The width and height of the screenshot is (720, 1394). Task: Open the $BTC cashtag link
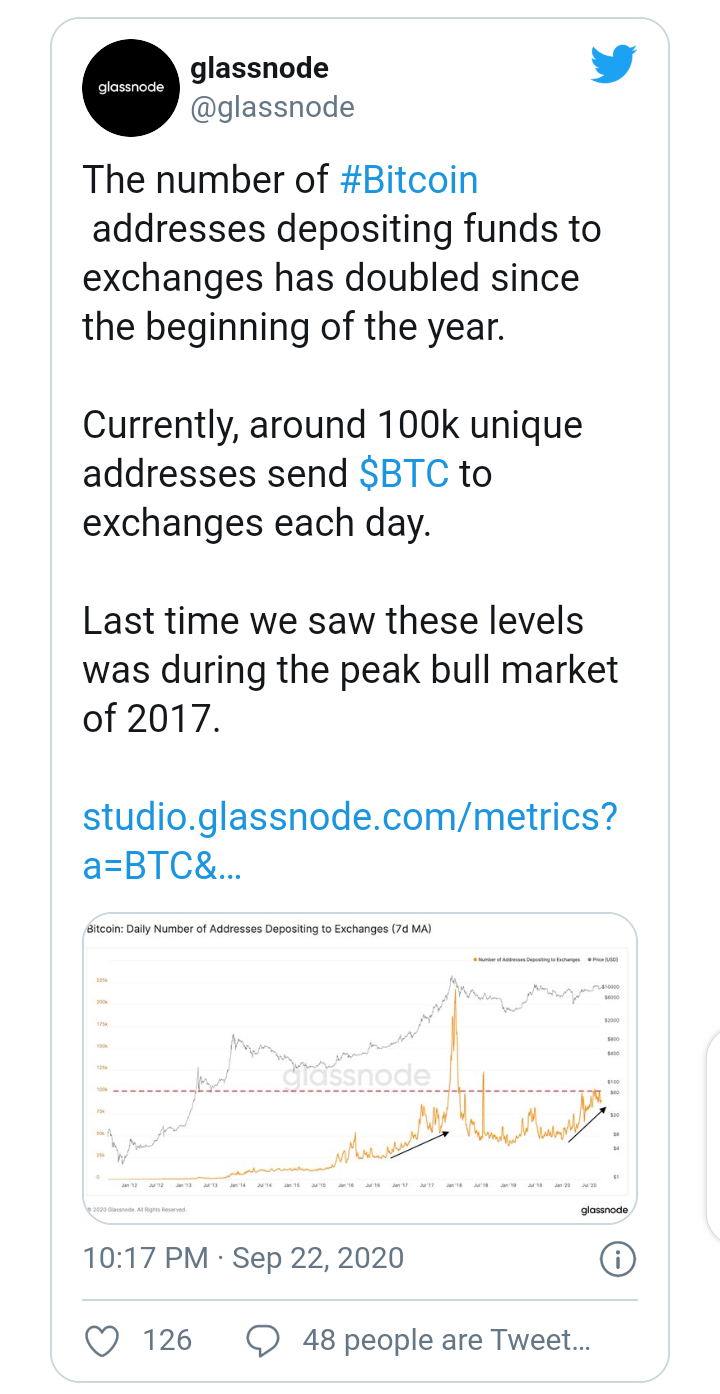click(403, 474)
